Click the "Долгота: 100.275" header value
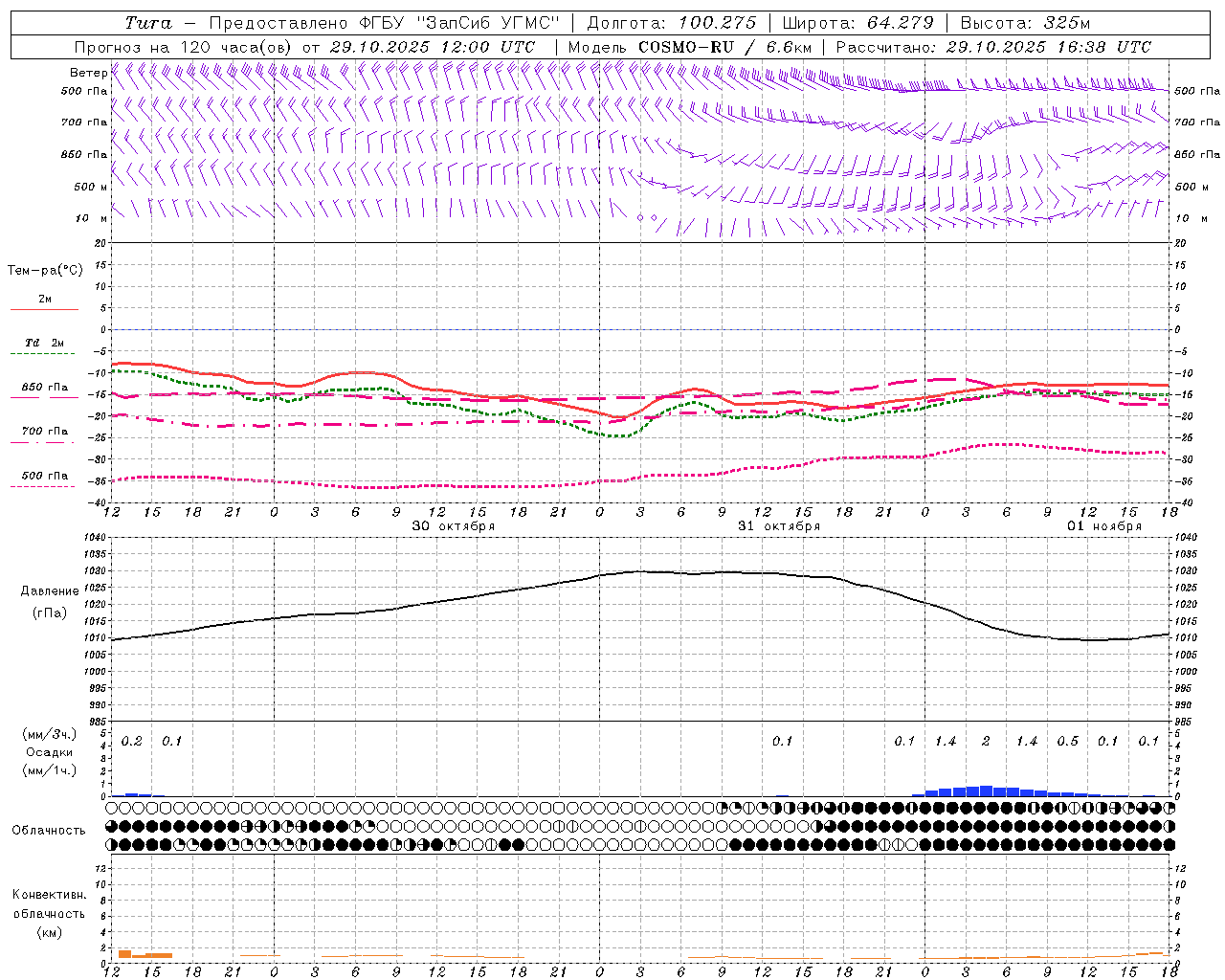 671,23
